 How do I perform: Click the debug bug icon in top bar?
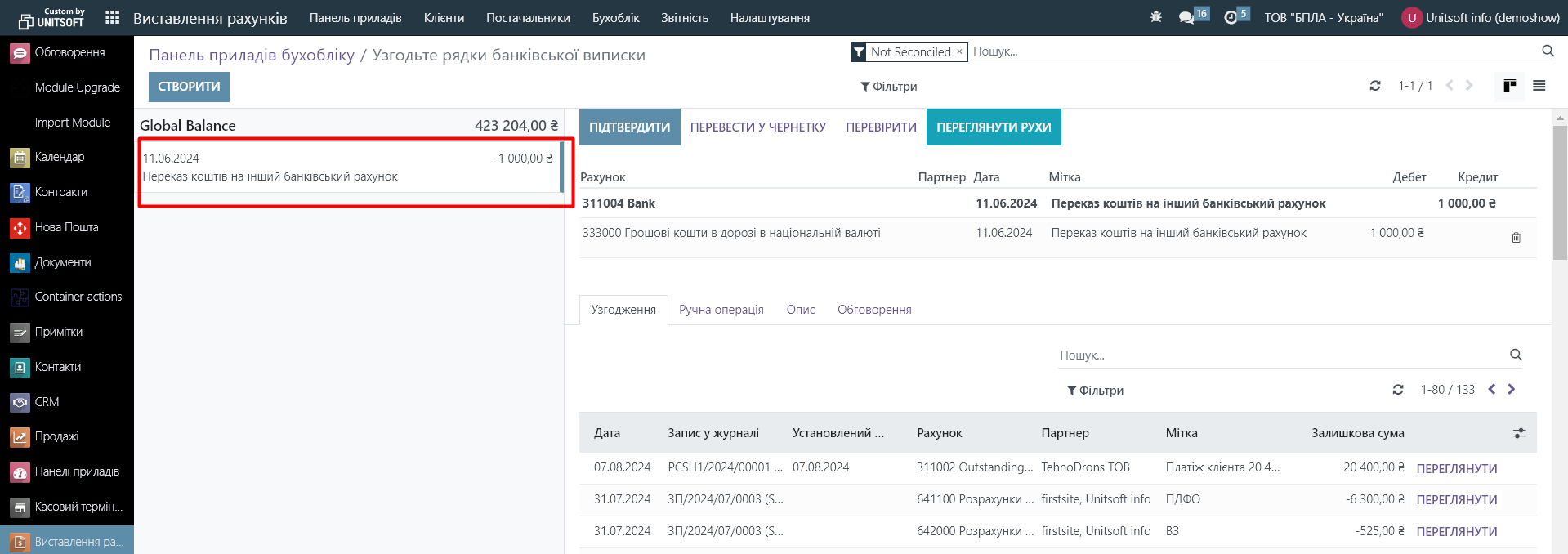1155,17
